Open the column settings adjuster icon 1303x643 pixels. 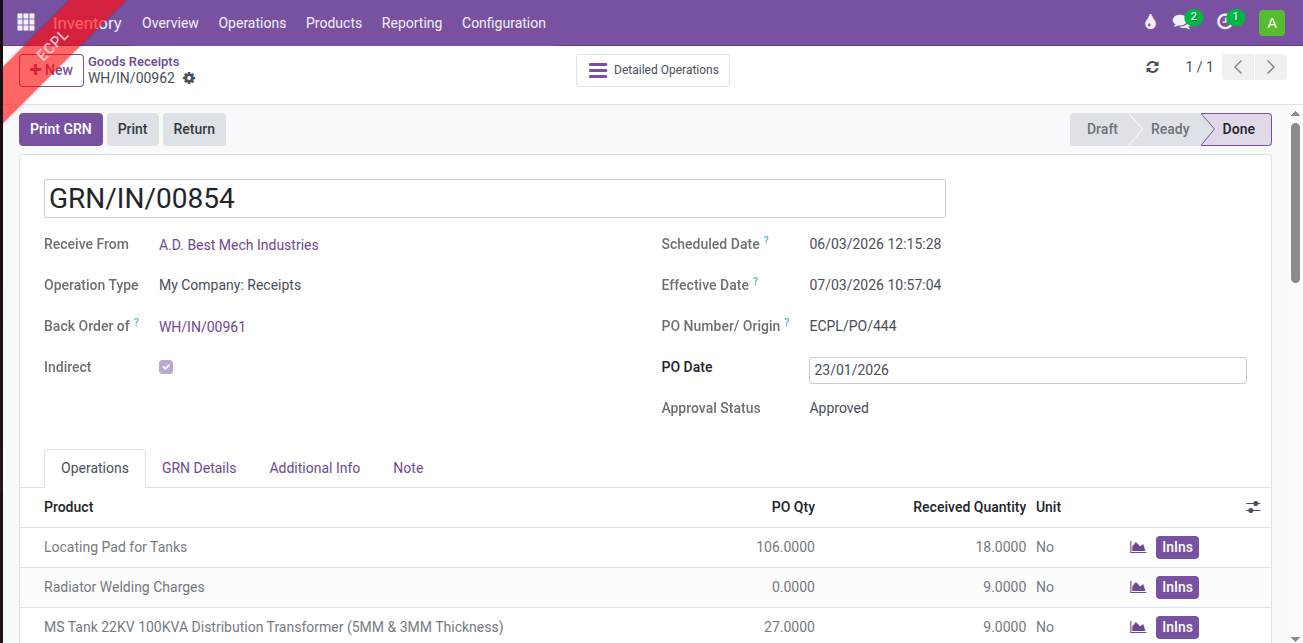point(1253,507)
